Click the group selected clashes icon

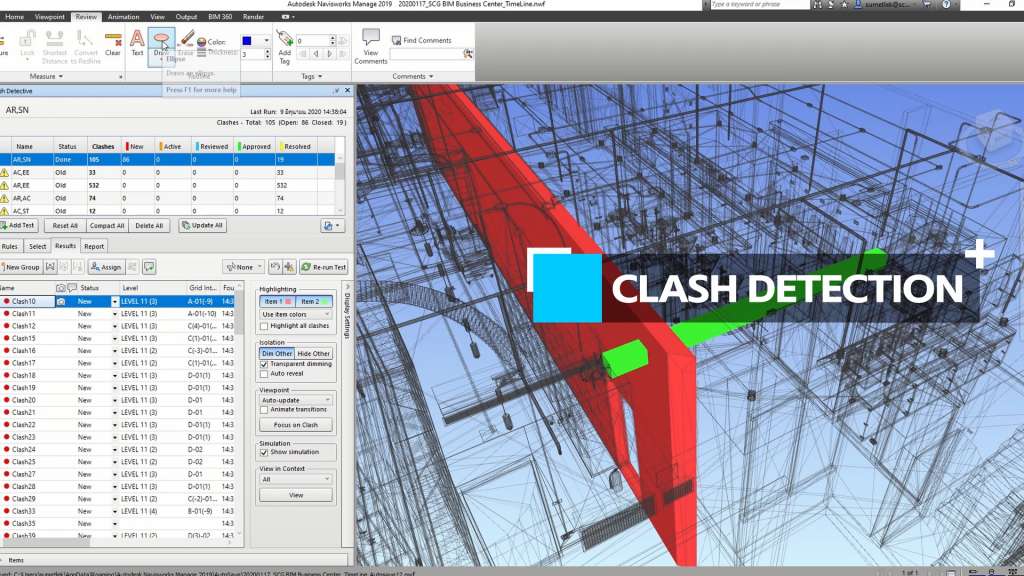pos(50,267)
